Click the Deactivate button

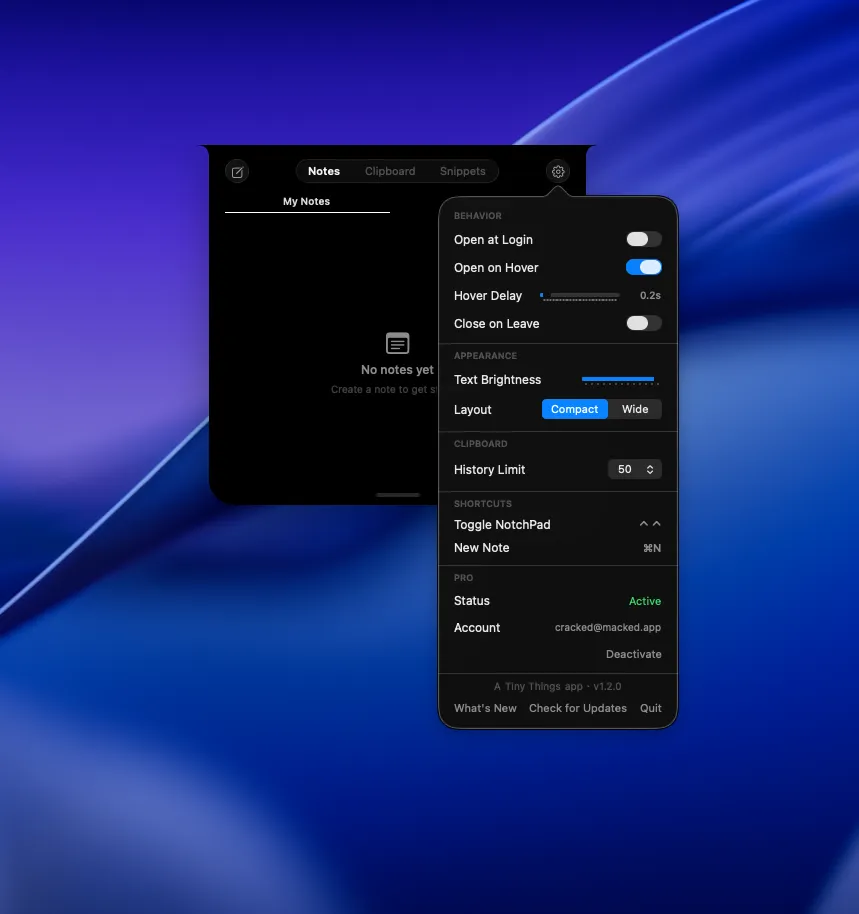tap(633, 654)
